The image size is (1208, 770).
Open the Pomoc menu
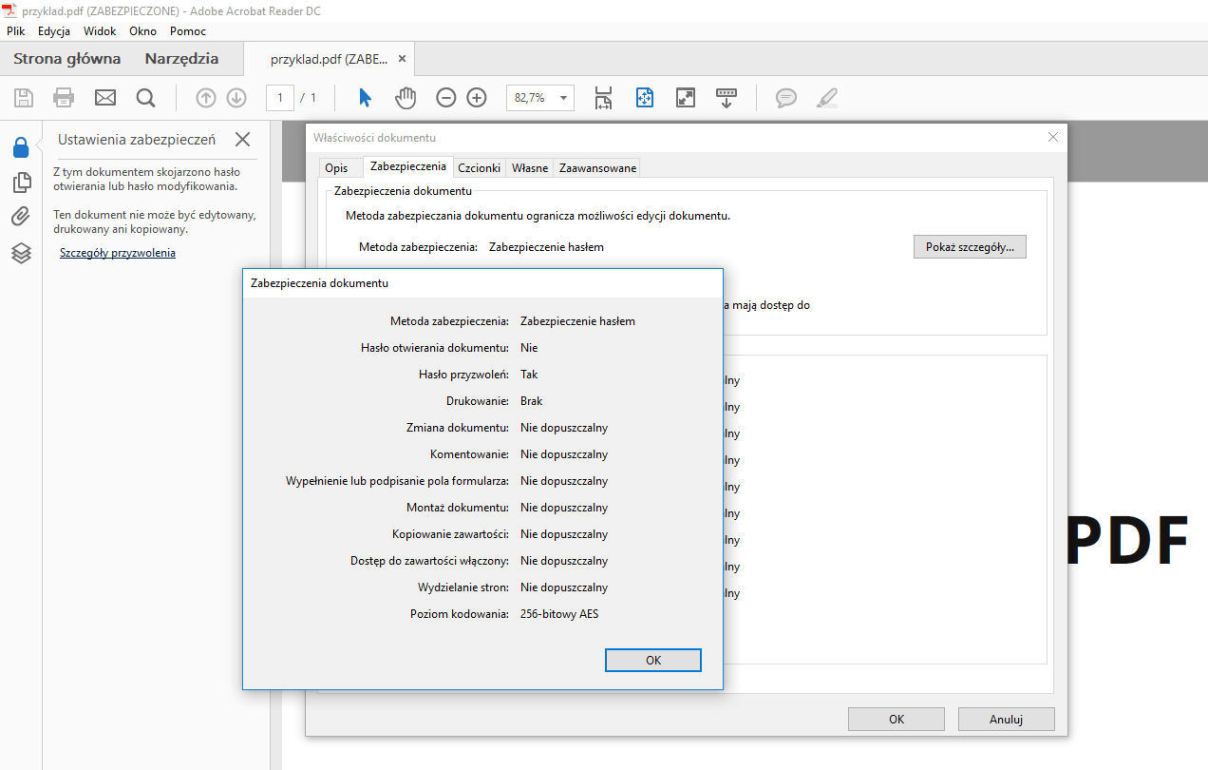[187, 31]
